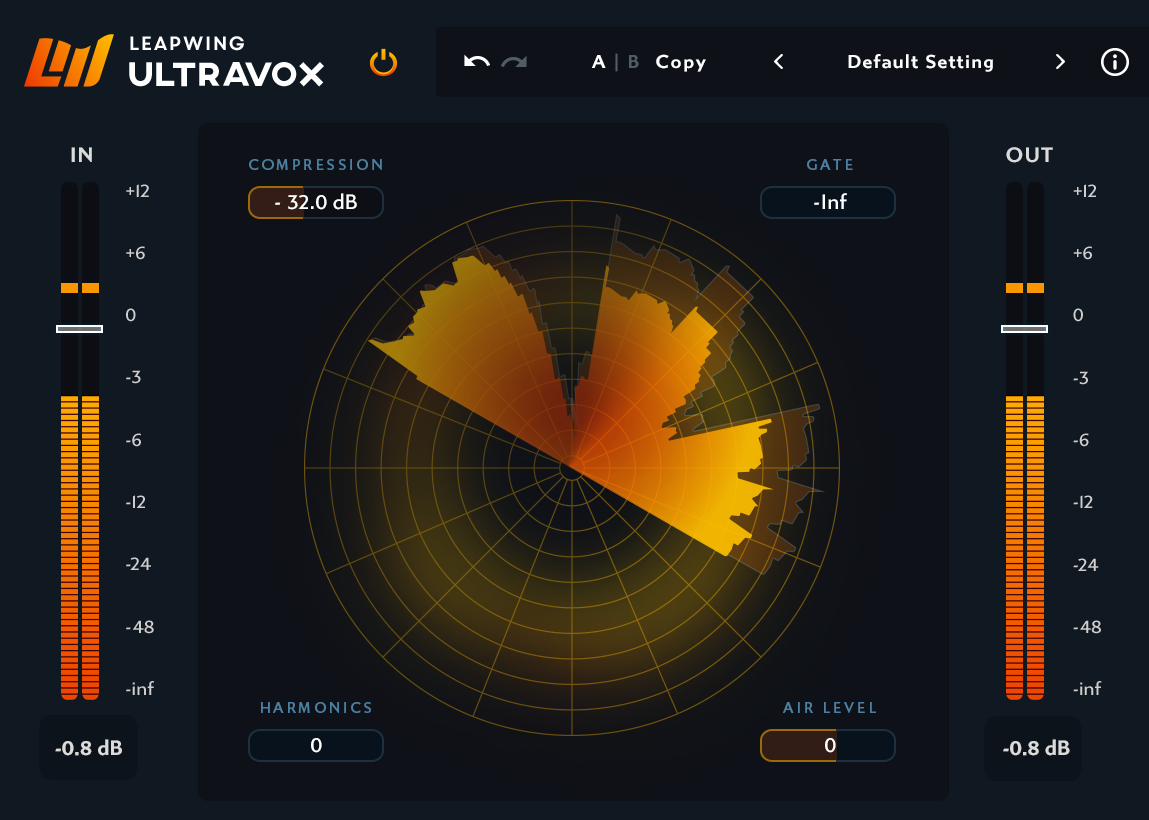The height and width of the screenshot is (820, 1149).
Task: Click the redo arrow
Action: (x=512, y=62)
